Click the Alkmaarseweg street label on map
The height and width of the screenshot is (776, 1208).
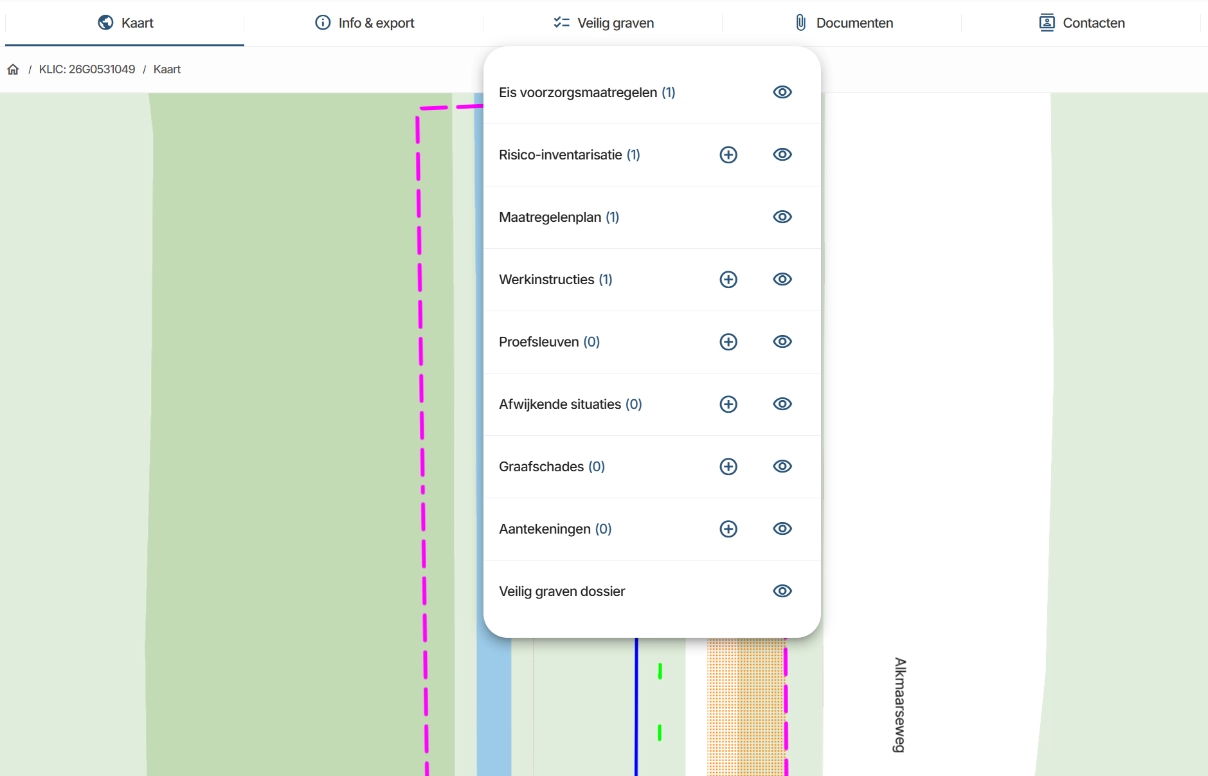(899, 705)
